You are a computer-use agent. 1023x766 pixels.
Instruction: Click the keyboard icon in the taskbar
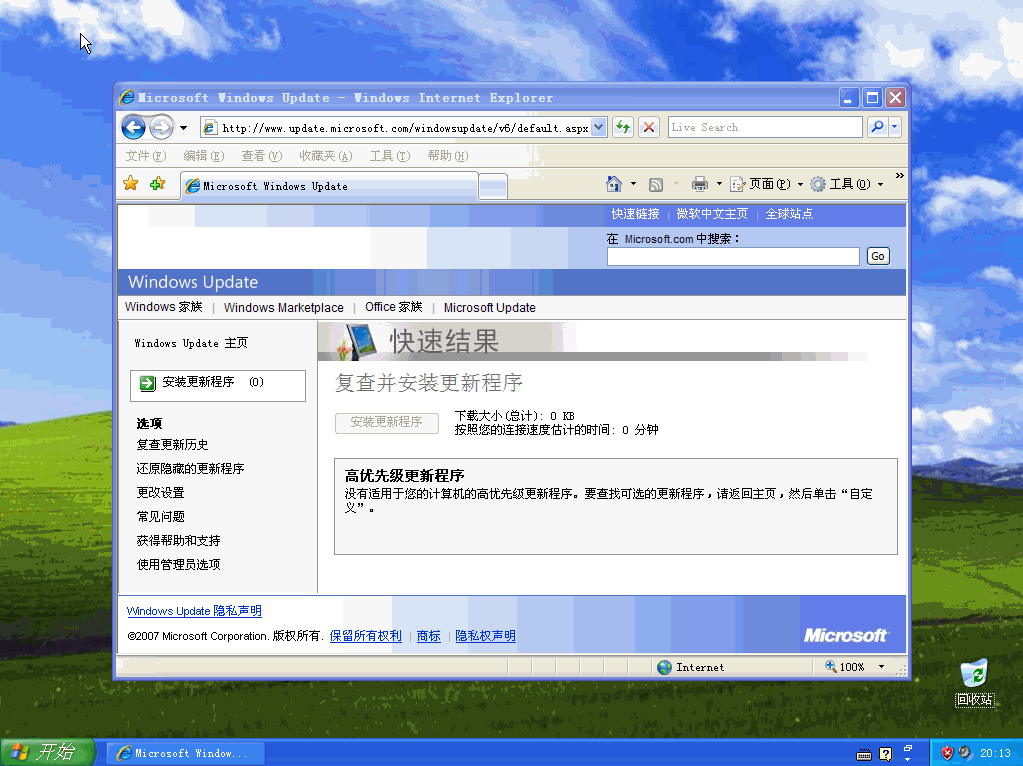pyautogui.click(x=864, y=755)
